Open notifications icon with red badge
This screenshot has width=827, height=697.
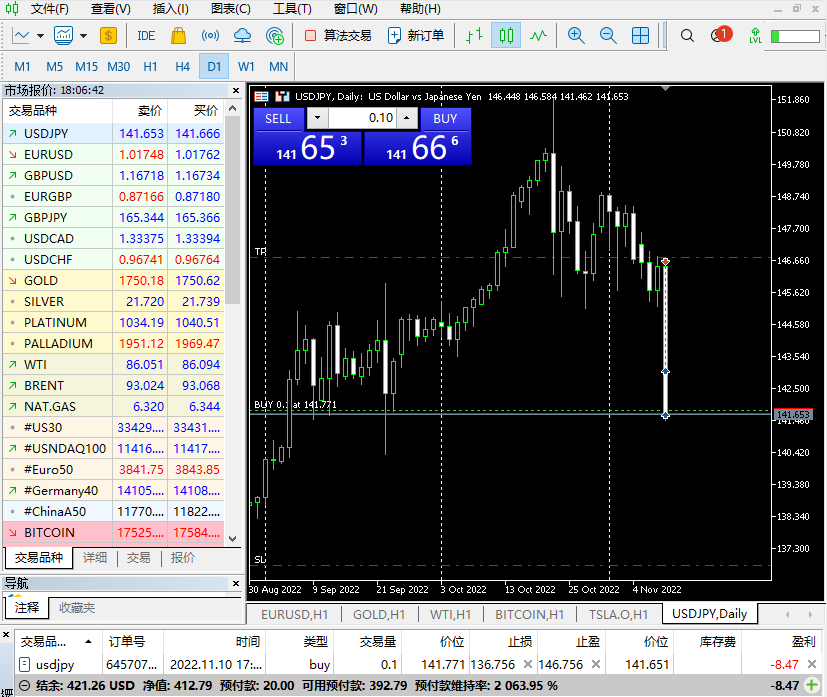click(720, 35)
